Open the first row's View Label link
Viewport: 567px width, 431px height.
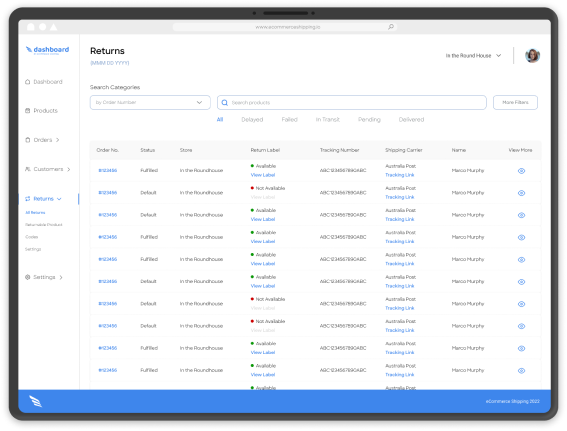(x=263, y=175)
